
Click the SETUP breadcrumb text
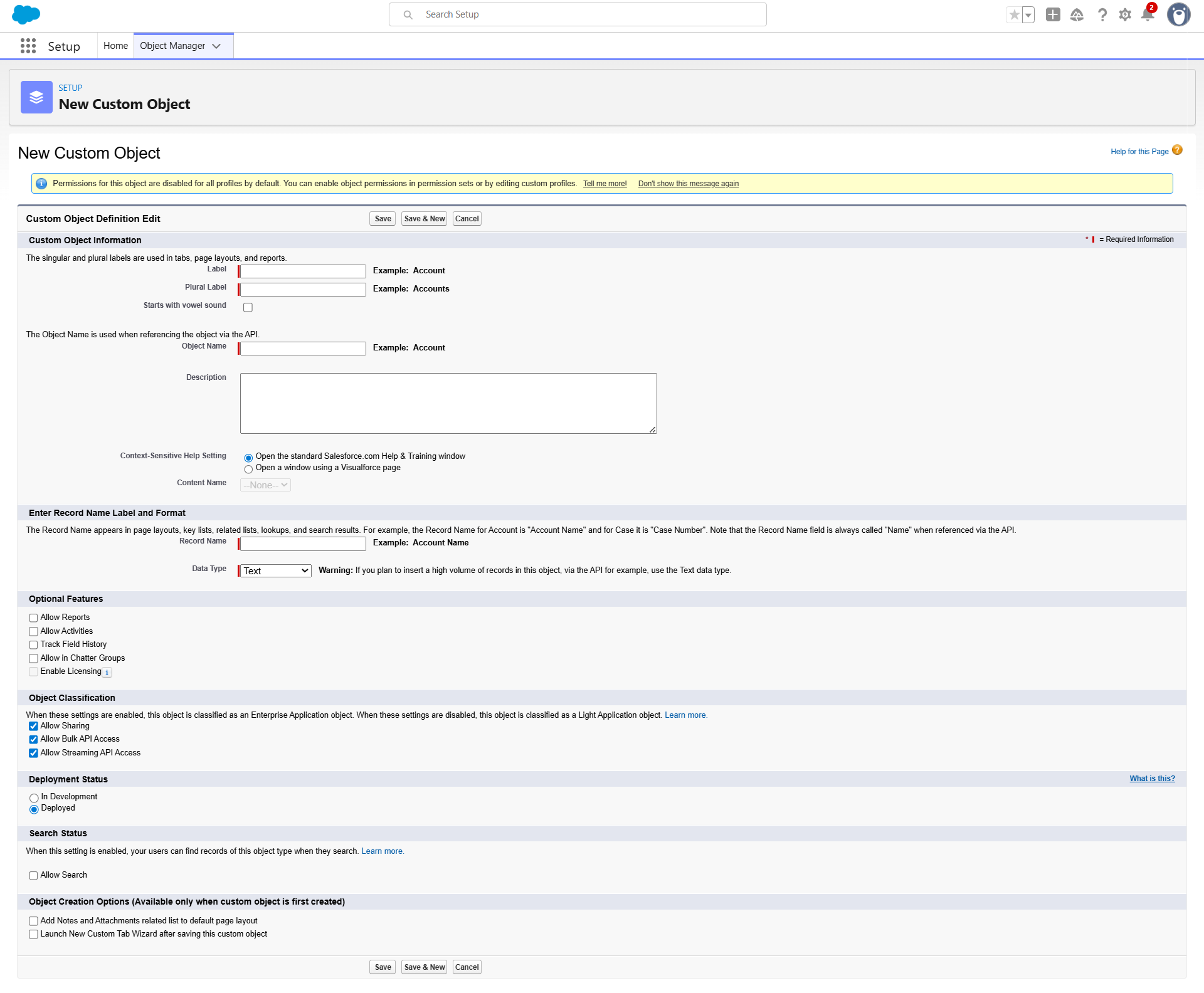(x=70, y=88)
